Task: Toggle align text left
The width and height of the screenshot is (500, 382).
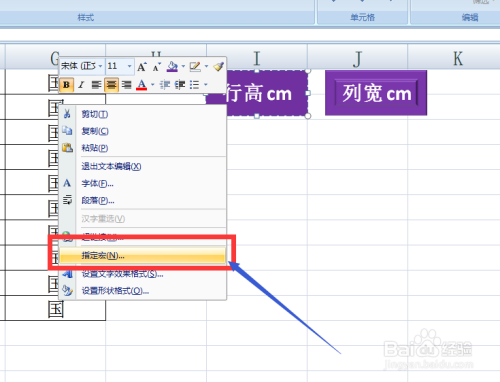Action: point(96,85)
